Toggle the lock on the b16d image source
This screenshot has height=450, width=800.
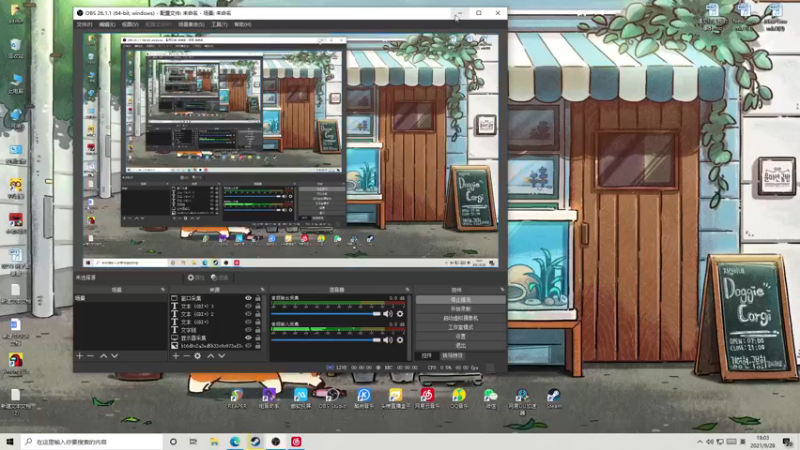(x=258, y=346)
